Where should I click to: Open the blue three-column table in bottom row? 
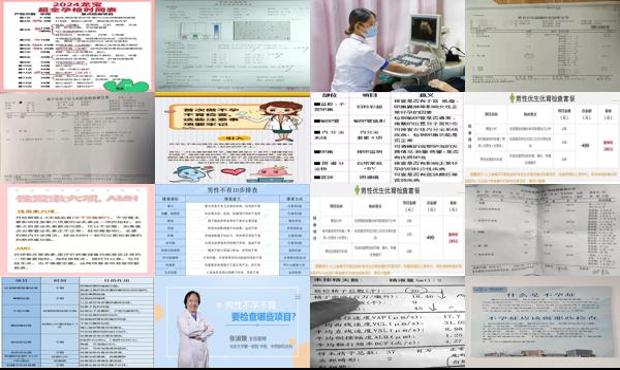tap(78, 322)
